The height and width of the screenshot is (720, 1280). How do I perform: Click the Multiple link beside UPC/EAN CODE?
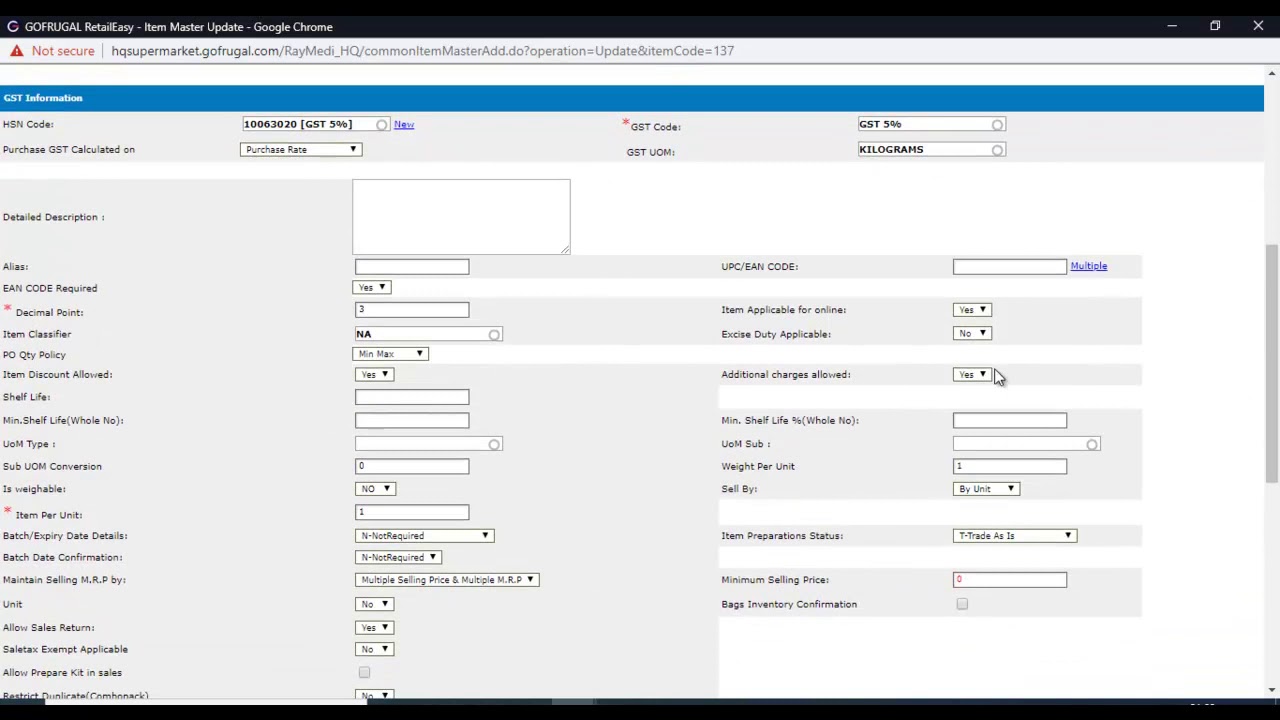[x=1089, y=266]
